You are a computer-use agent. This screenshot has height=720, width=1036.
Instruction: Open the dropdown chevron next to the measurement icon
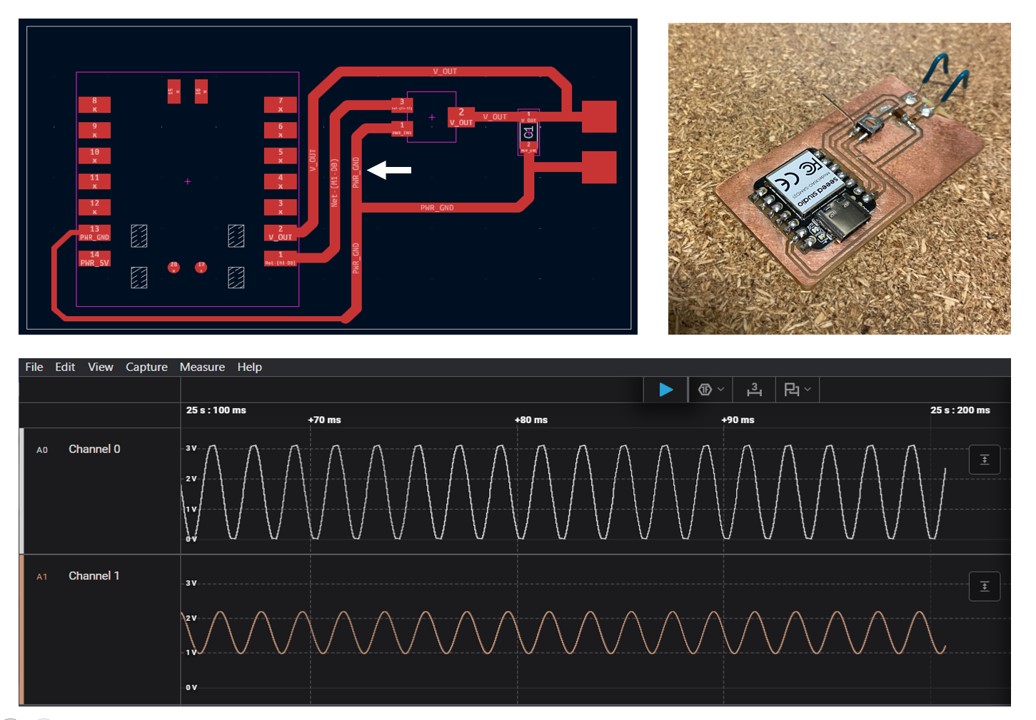pyautogui.click(x=807, y=390)
